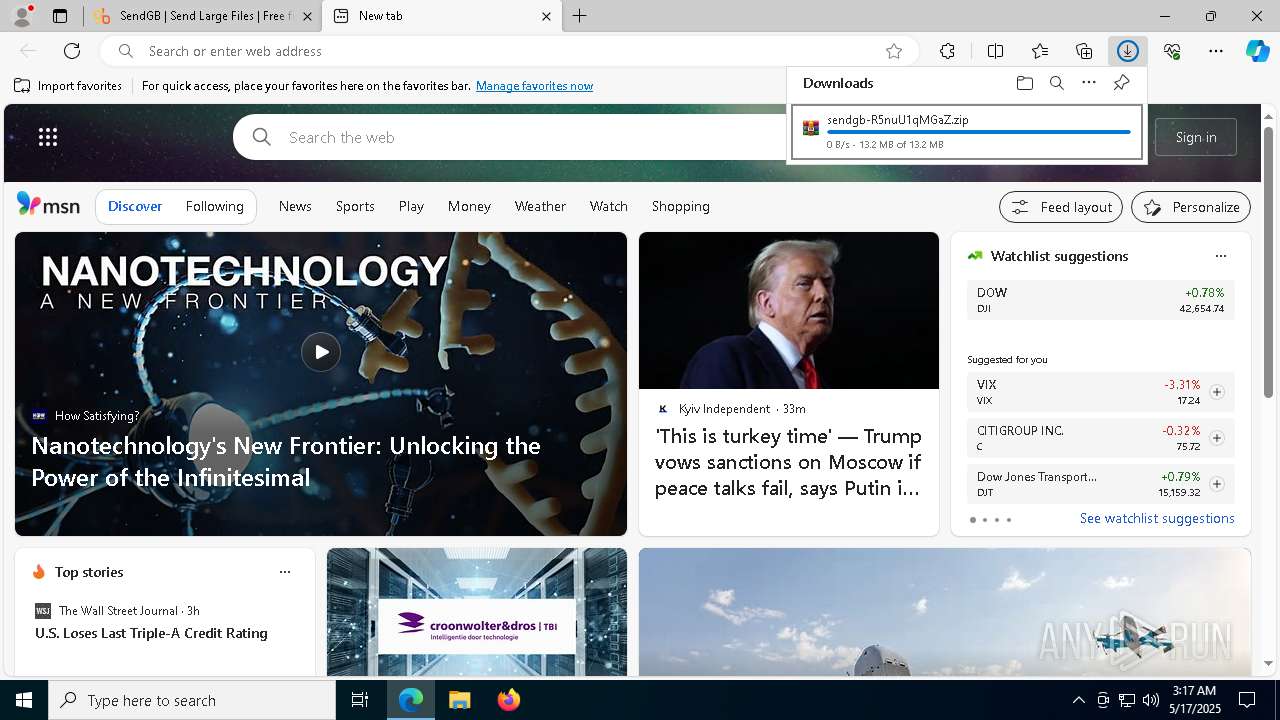Open the croonwolter&dros ad thumbnail
The width and height of the screenshot is (1280, 720).
(477, 612)
